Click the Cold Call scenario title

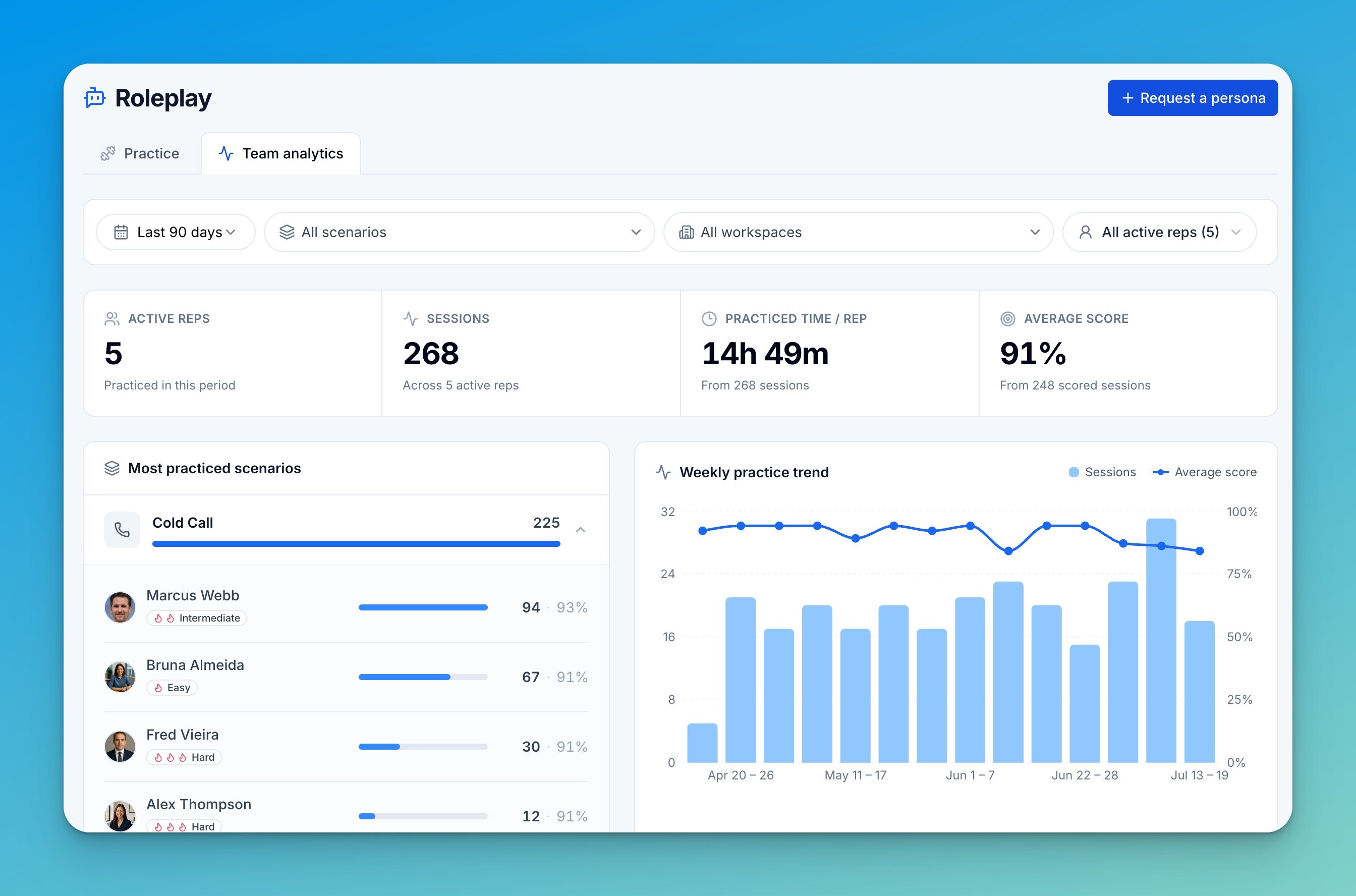point(182,523)
